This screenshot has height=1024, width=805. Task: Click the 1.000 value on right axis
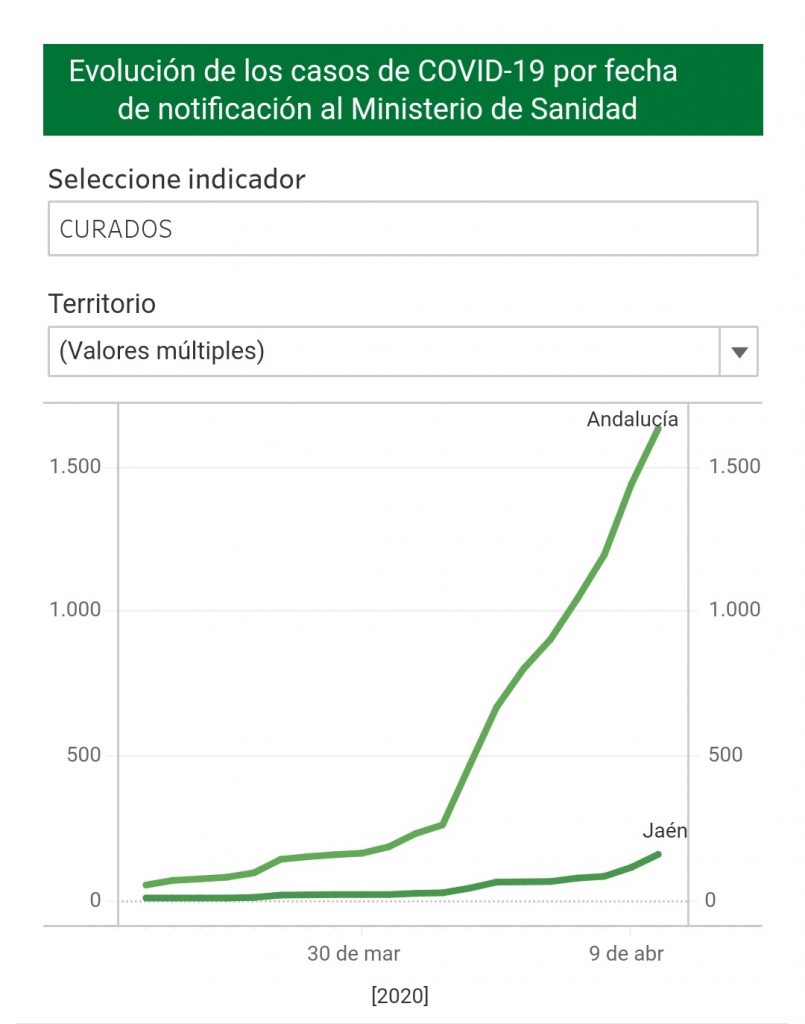[x=734, y=610]
